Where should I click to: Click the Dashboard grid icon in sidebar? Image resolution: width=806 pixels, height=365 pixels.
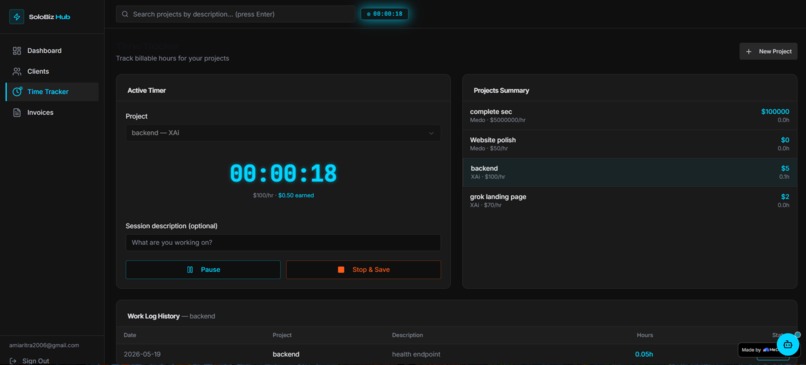tap(17, 51)
